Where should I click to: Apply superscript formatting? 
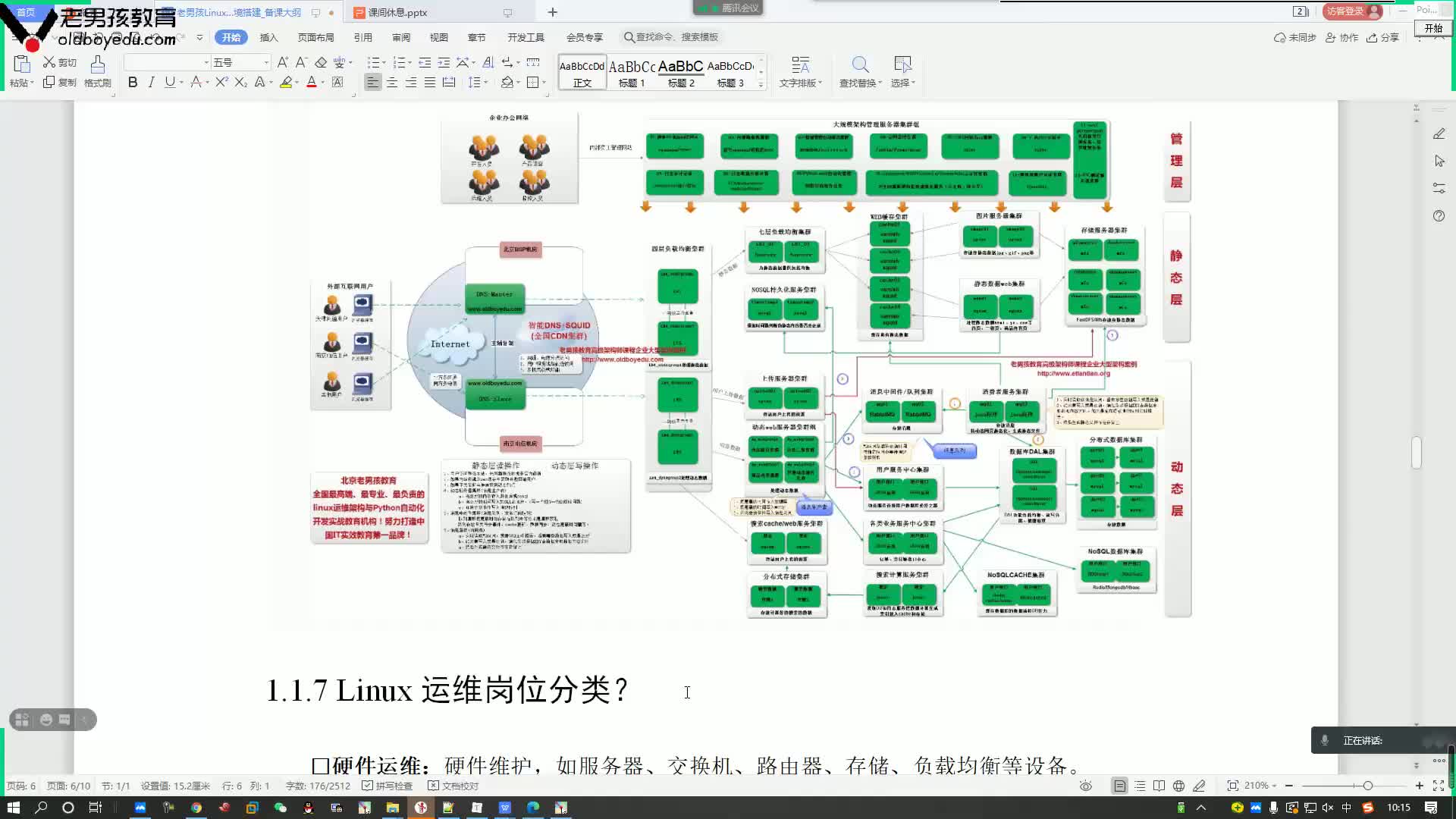point(221,82)
